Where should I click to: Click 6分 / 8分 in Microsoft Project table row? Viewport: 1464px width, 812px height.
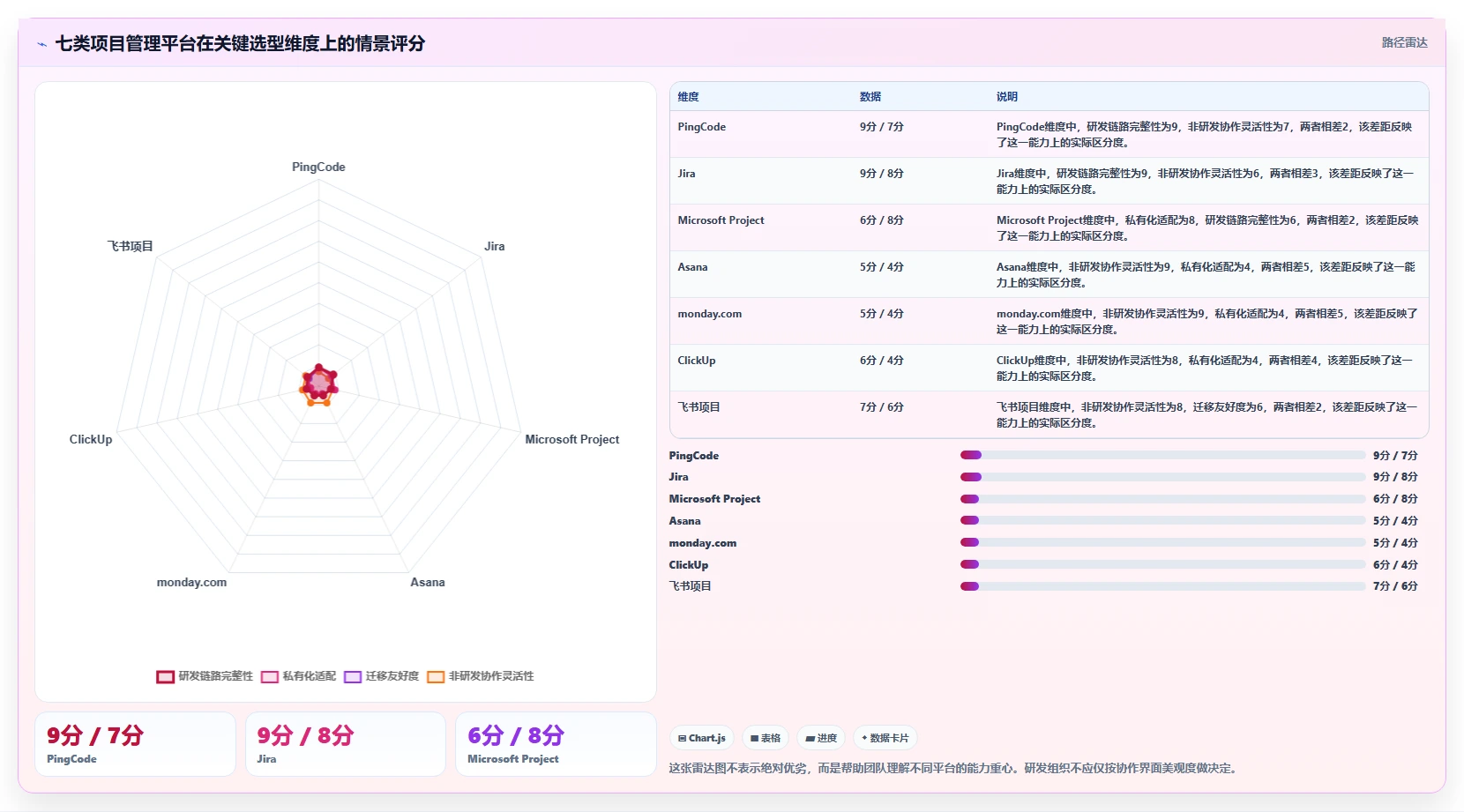click(x=882, y=220)
